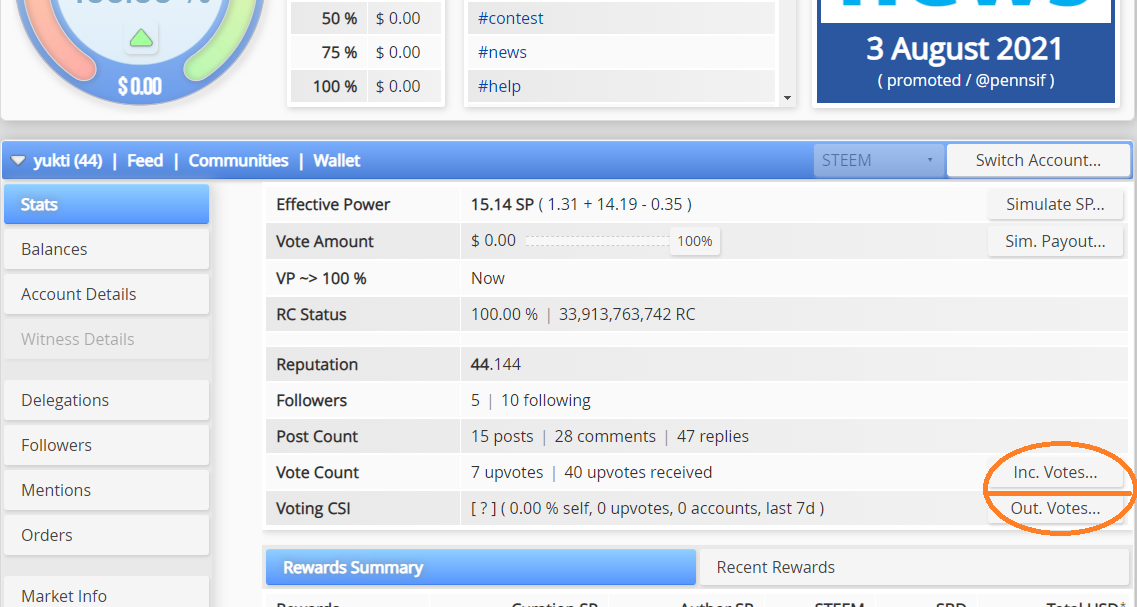The width and height of the screenshot is (1137, 607).
Task: Select the Rewards Summary tab
Action: click(481, 567)
